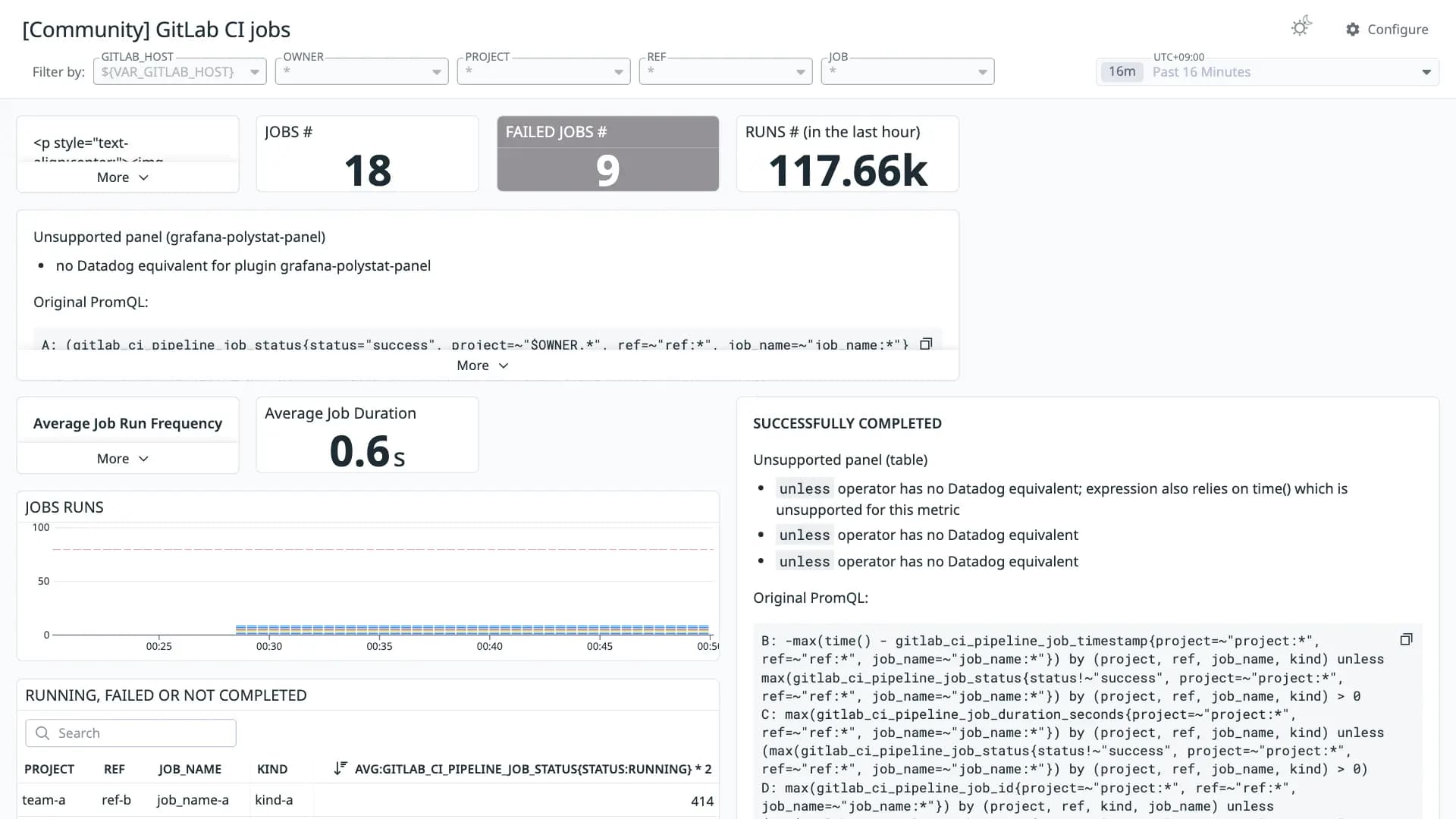Click the red dashed threshold line in chart
1456x819 pixels.
click(383, 548)
